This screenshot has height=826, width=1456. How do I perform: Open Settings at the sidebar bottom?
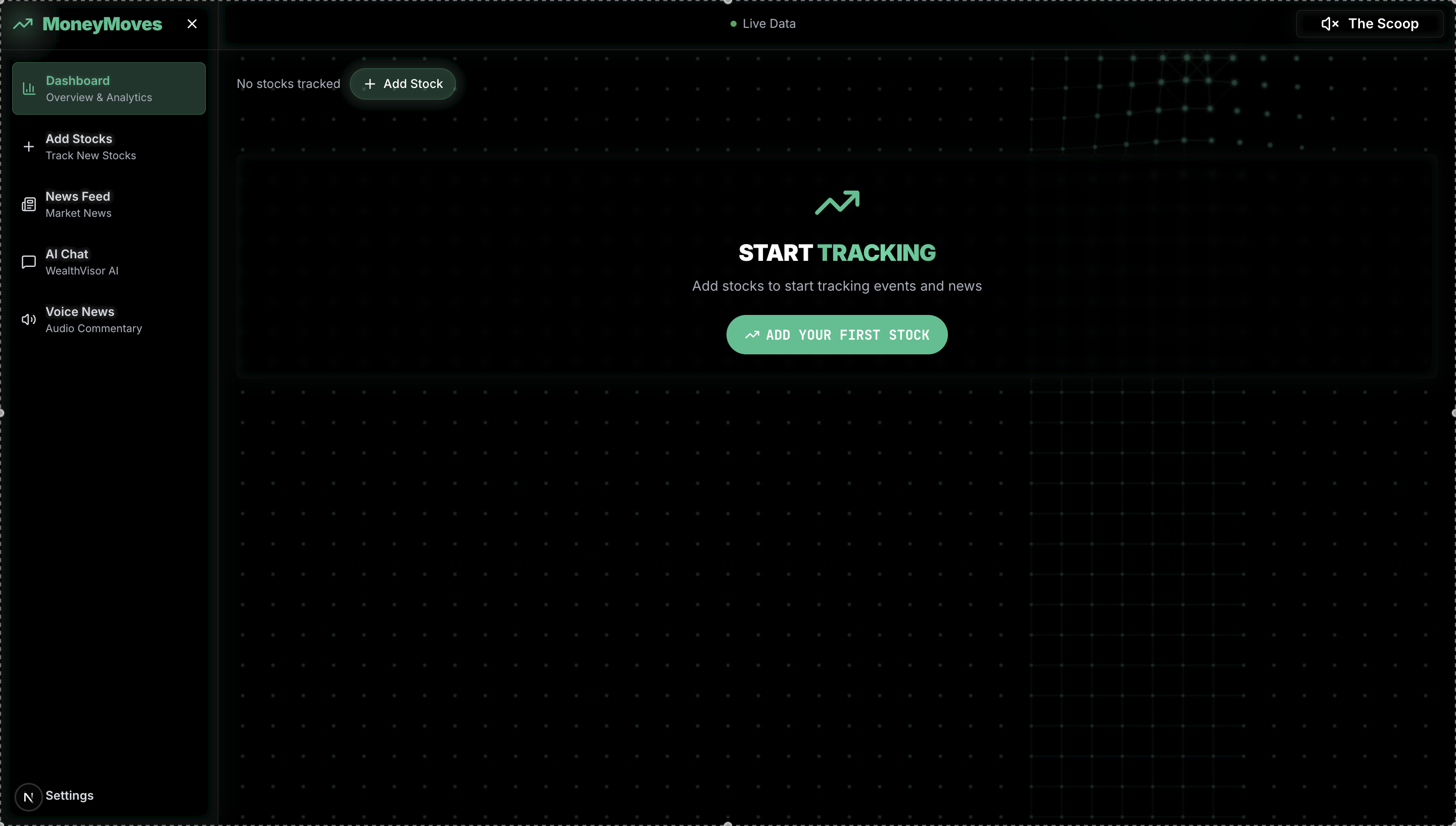tap(69, 795)
